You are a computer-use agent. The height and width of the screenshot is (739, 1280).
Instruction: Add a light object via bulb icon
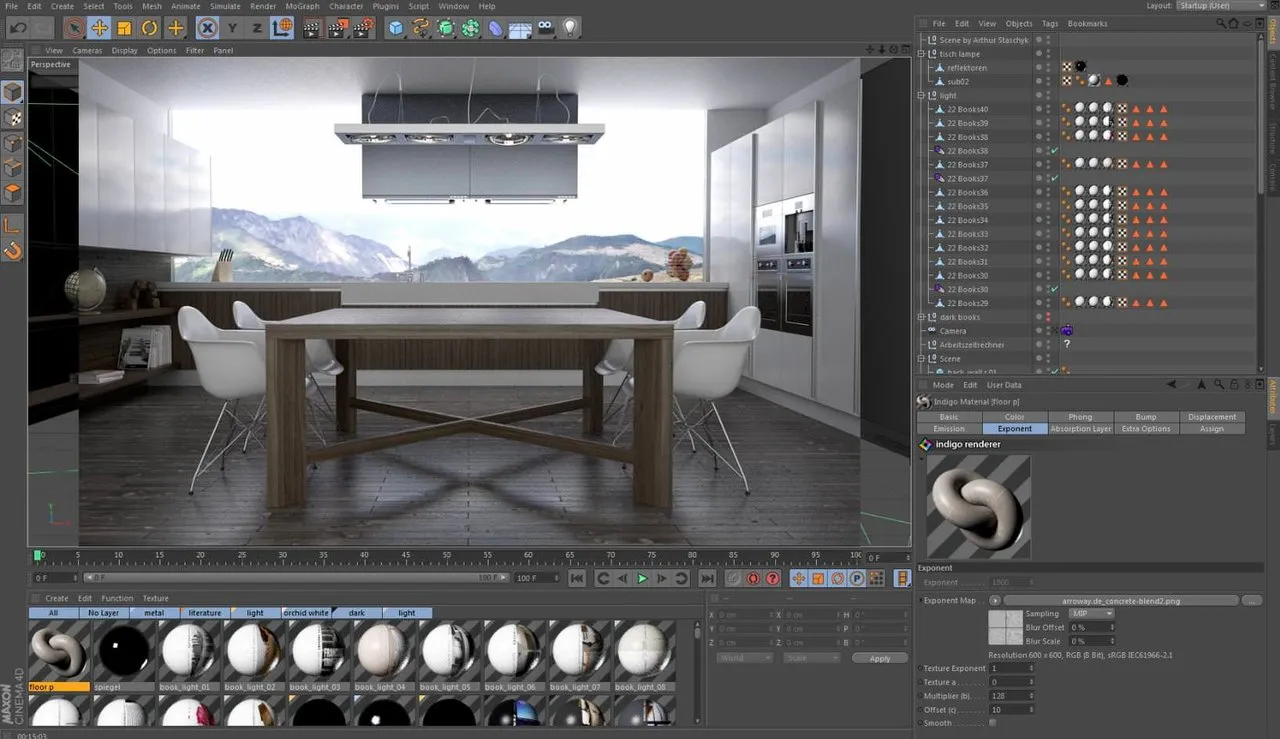[570, 28]
